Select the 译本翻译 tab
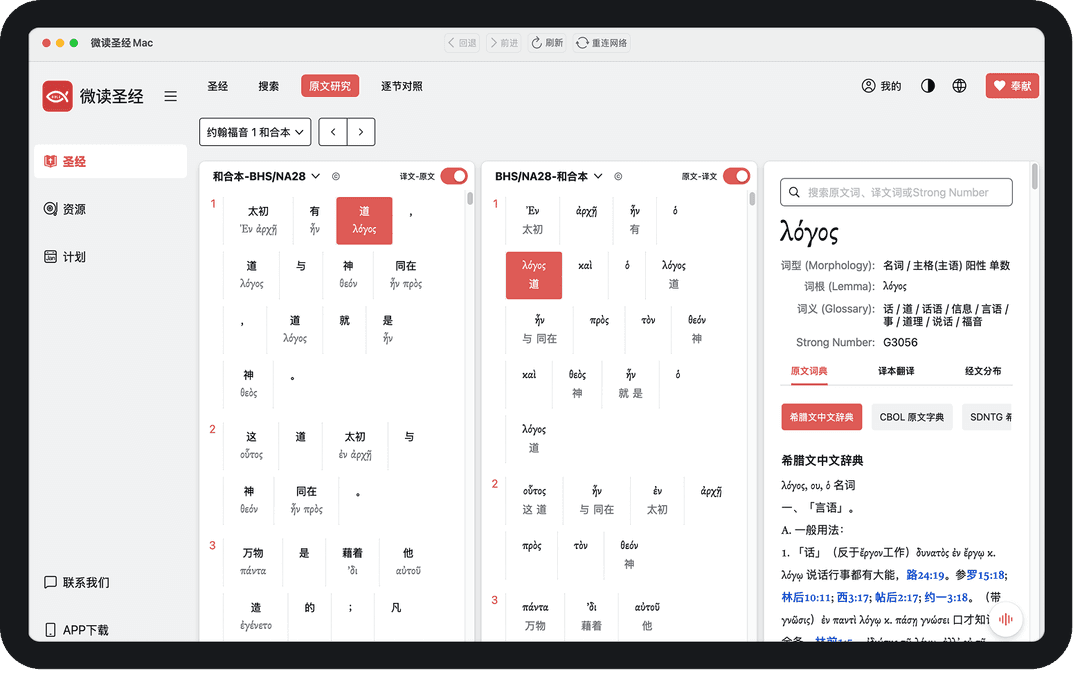1080x677 pixels. [896, 371]
